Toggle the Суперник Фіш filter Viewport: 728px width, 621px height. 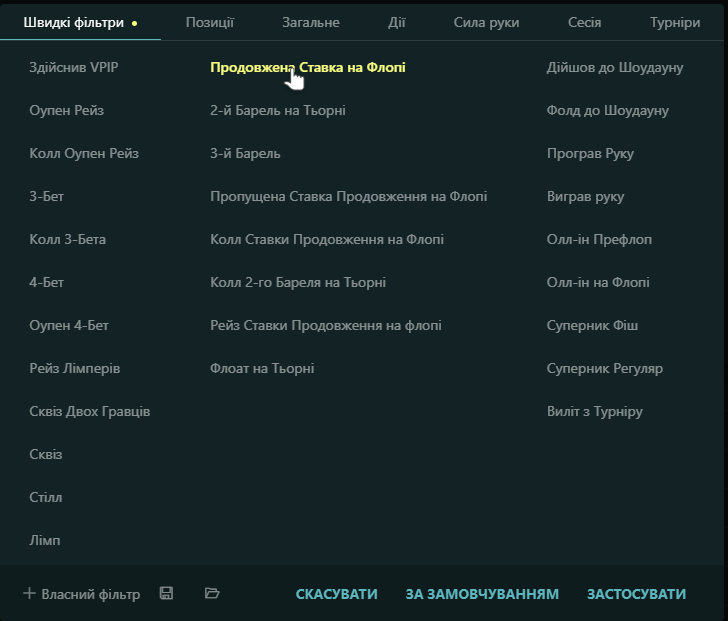(x=592, y=325)
